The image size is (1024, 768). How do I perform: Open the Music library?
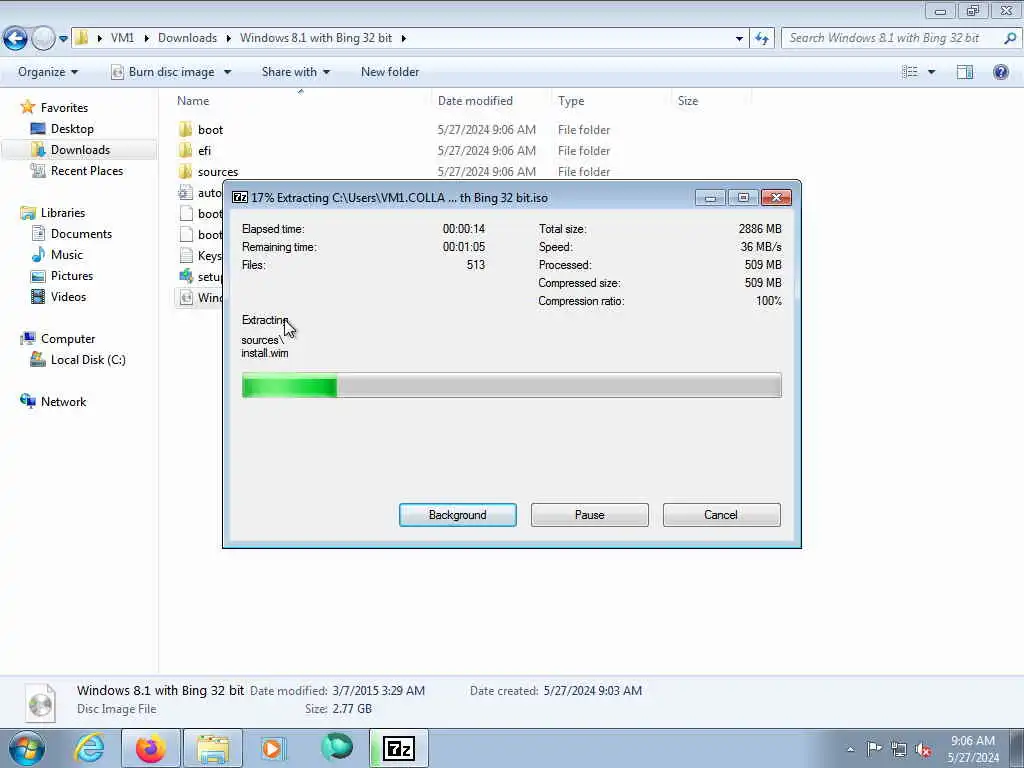pos(67,255)
